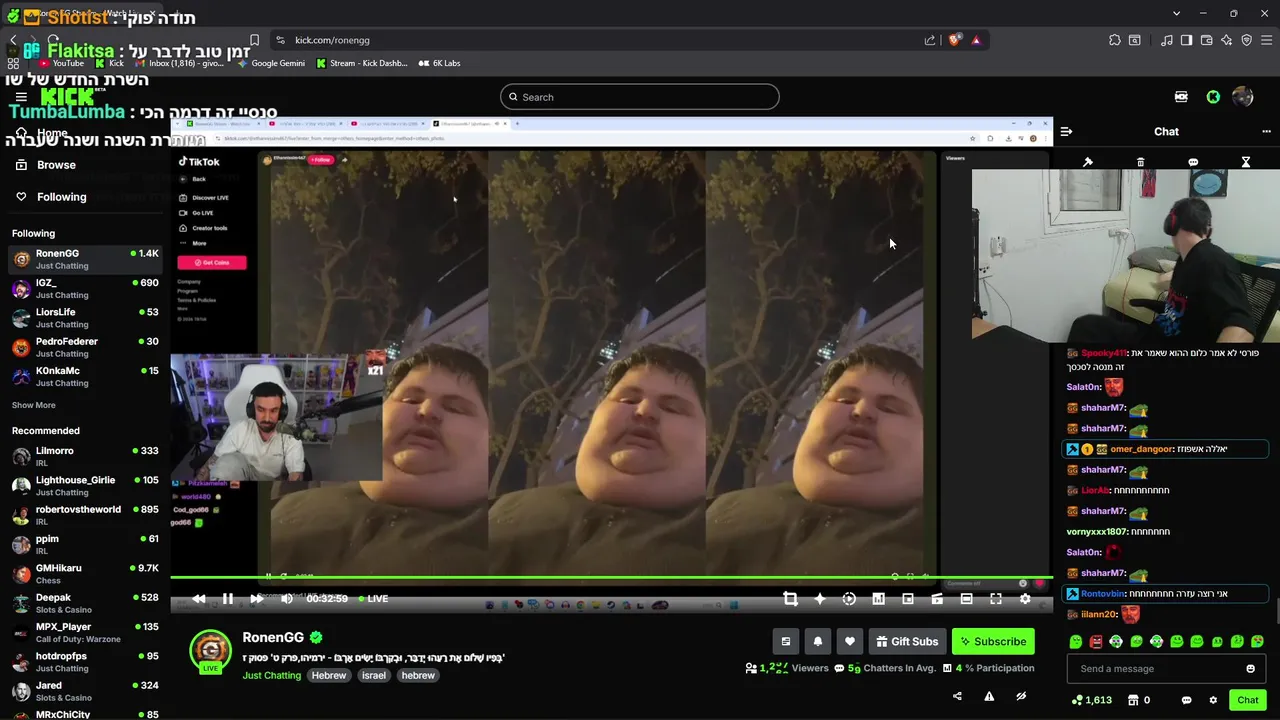Click the green K wallet icon
Image resolution: width=1280 pixels, height=720 pixels.
click(1213, 97)
